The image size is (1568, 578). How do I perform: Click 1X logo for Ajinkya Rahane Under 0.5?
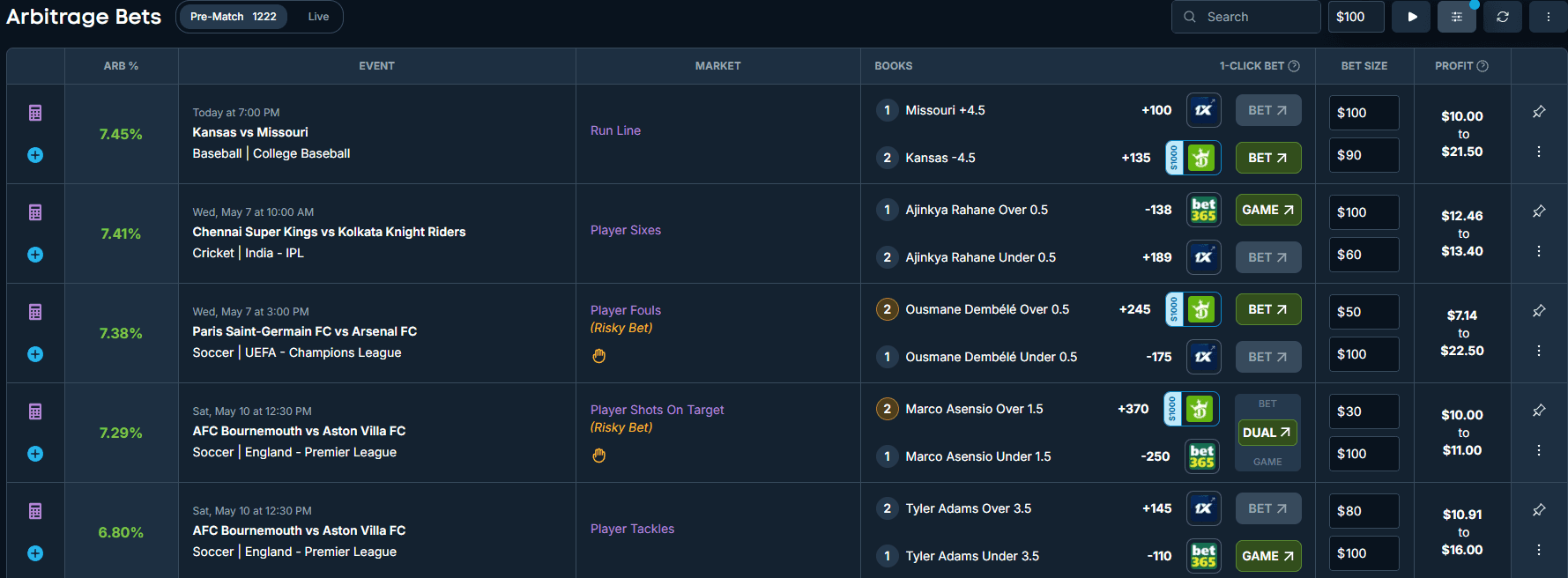(1204, 257)
